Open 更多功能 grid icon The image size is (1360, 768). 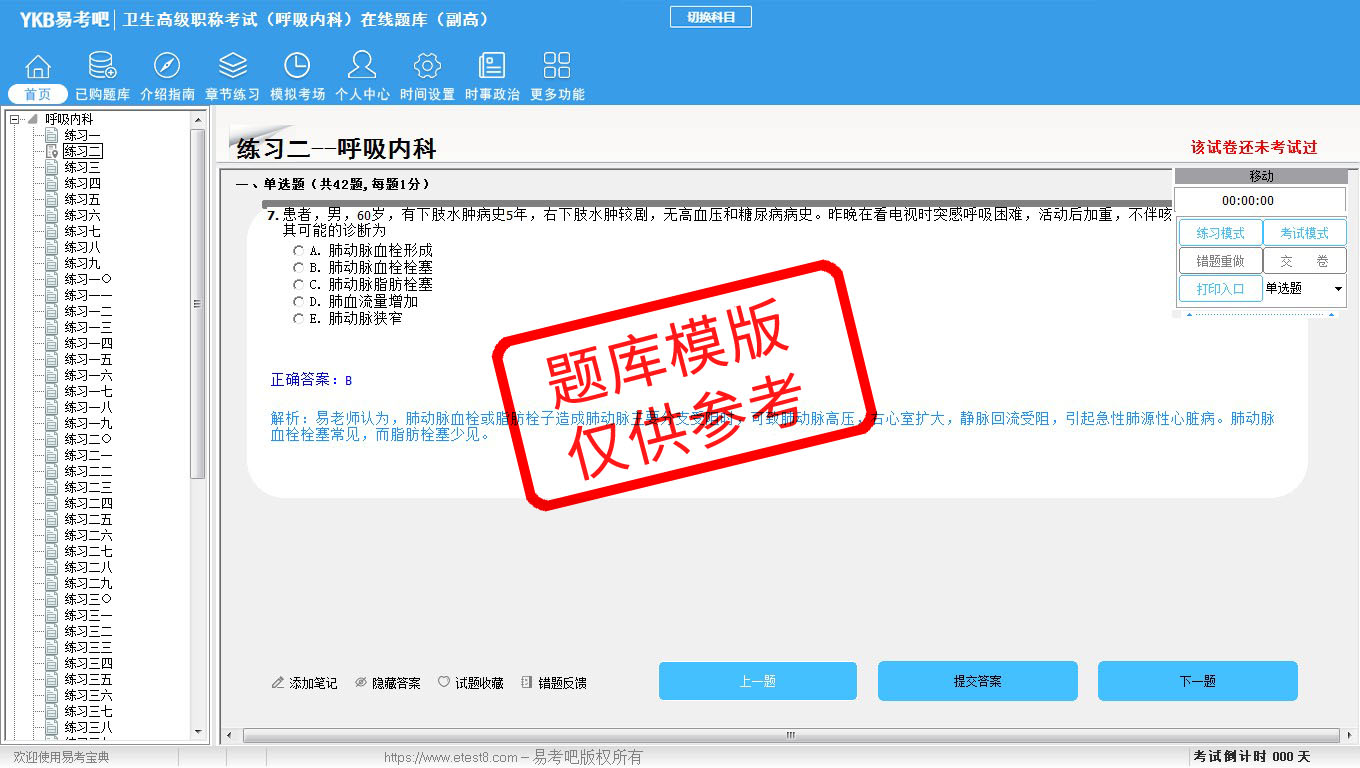pos(557,67)
